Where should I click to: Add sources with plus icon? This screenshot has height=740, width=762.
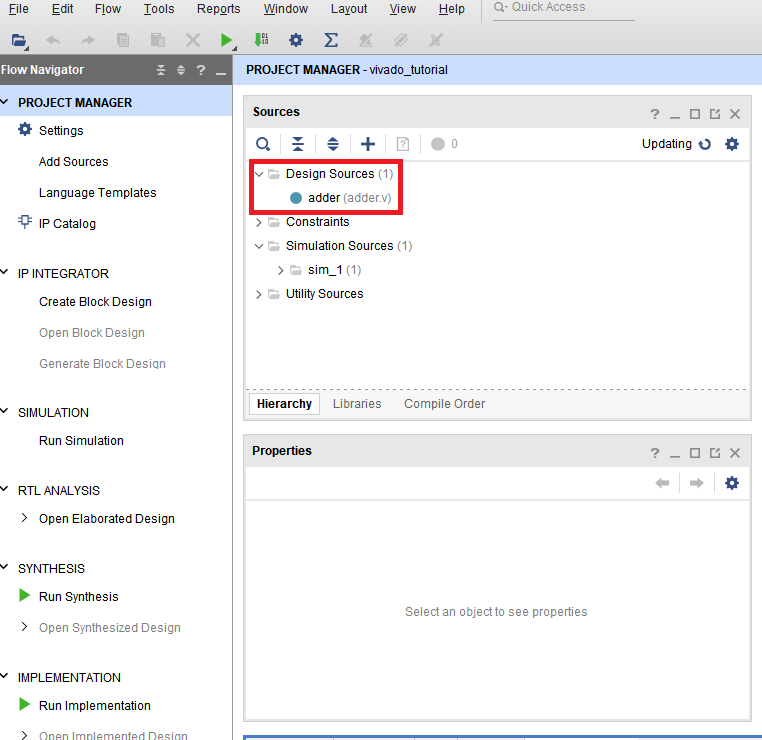(x=368, y=144)
